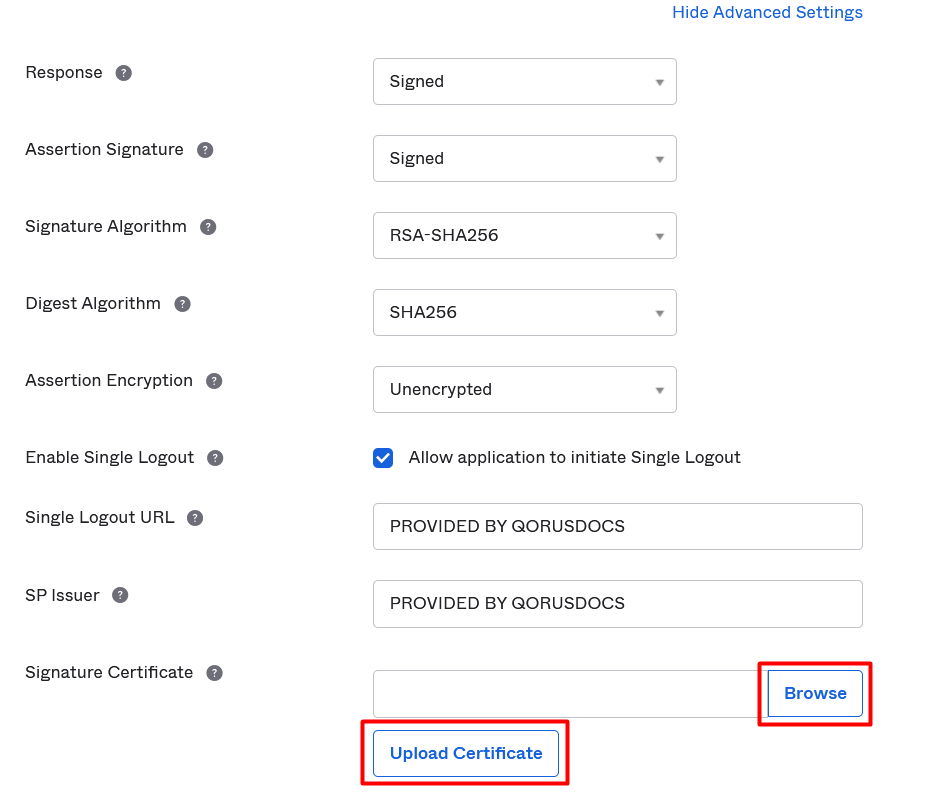Screen dimensions: 927x797
Task: Open the Assertion Signature dropdown
Action: 524,159
